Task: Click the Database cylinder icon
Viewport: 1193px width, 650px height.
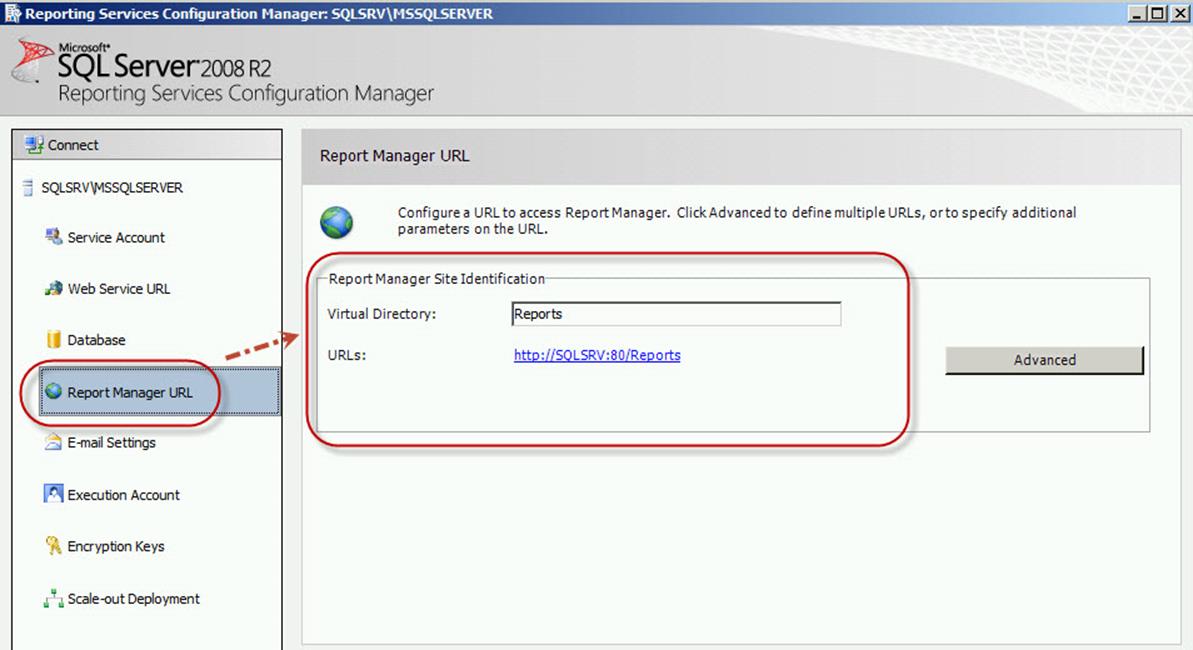Action: pos(53,339)
